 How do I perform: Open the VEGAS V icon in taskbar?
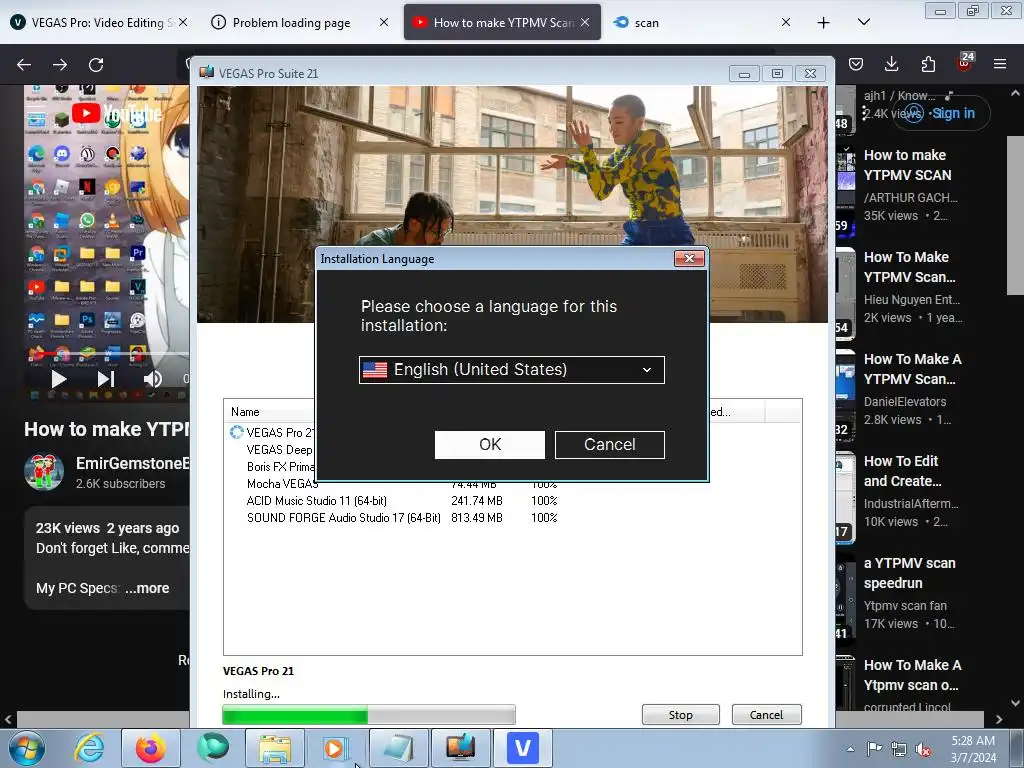[x=522, y=748]
